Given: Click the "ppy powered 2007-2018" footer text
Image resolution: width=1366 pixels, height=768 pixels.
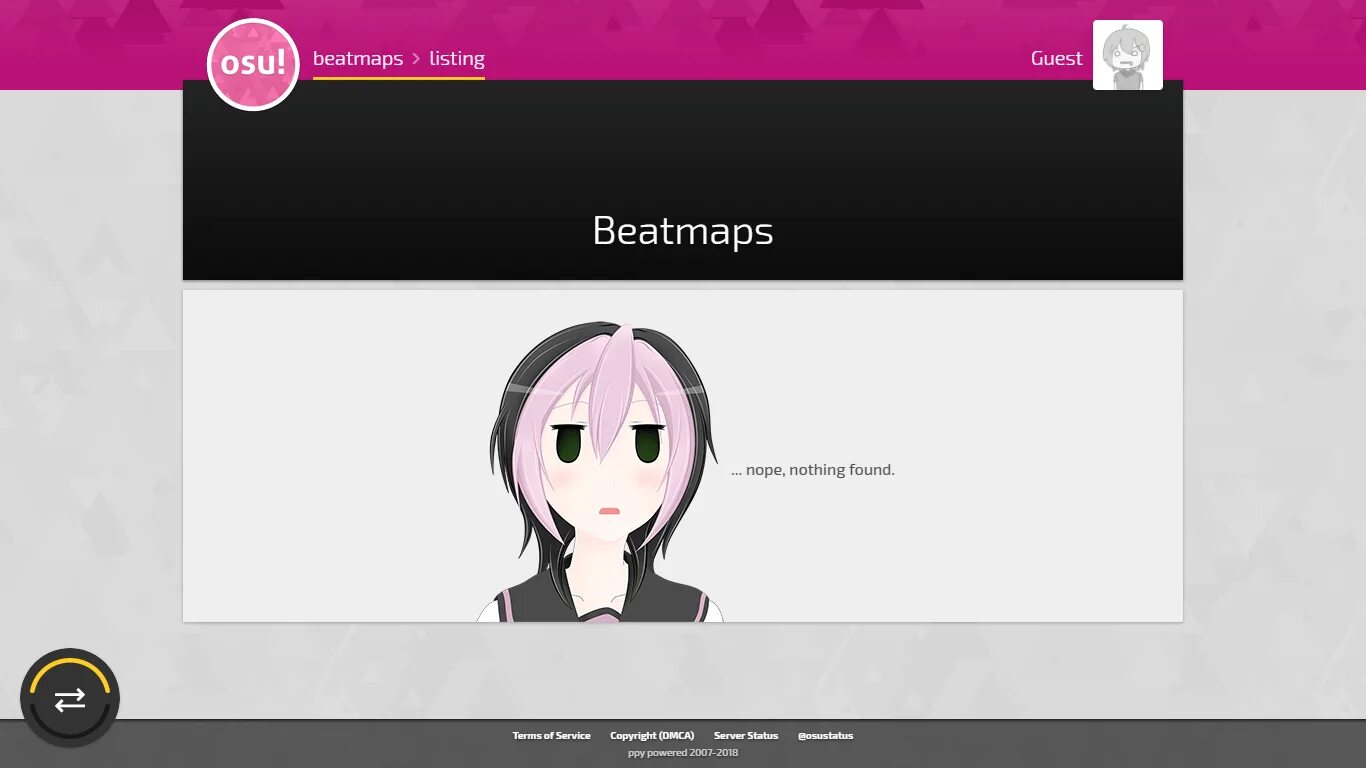Looking at the screenshot, I should [x=683, y=752].
